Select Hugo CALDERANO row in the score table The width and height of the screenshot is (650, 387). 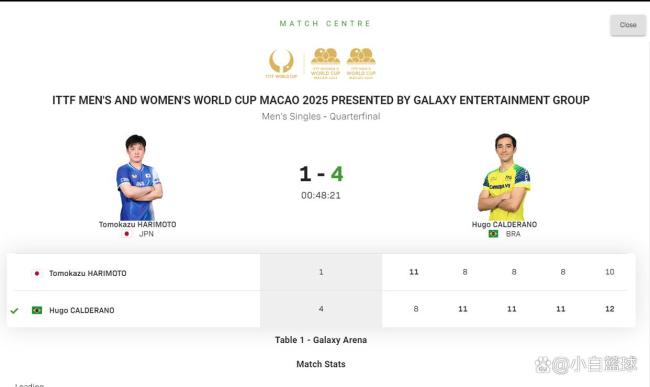tap(321, 309)
